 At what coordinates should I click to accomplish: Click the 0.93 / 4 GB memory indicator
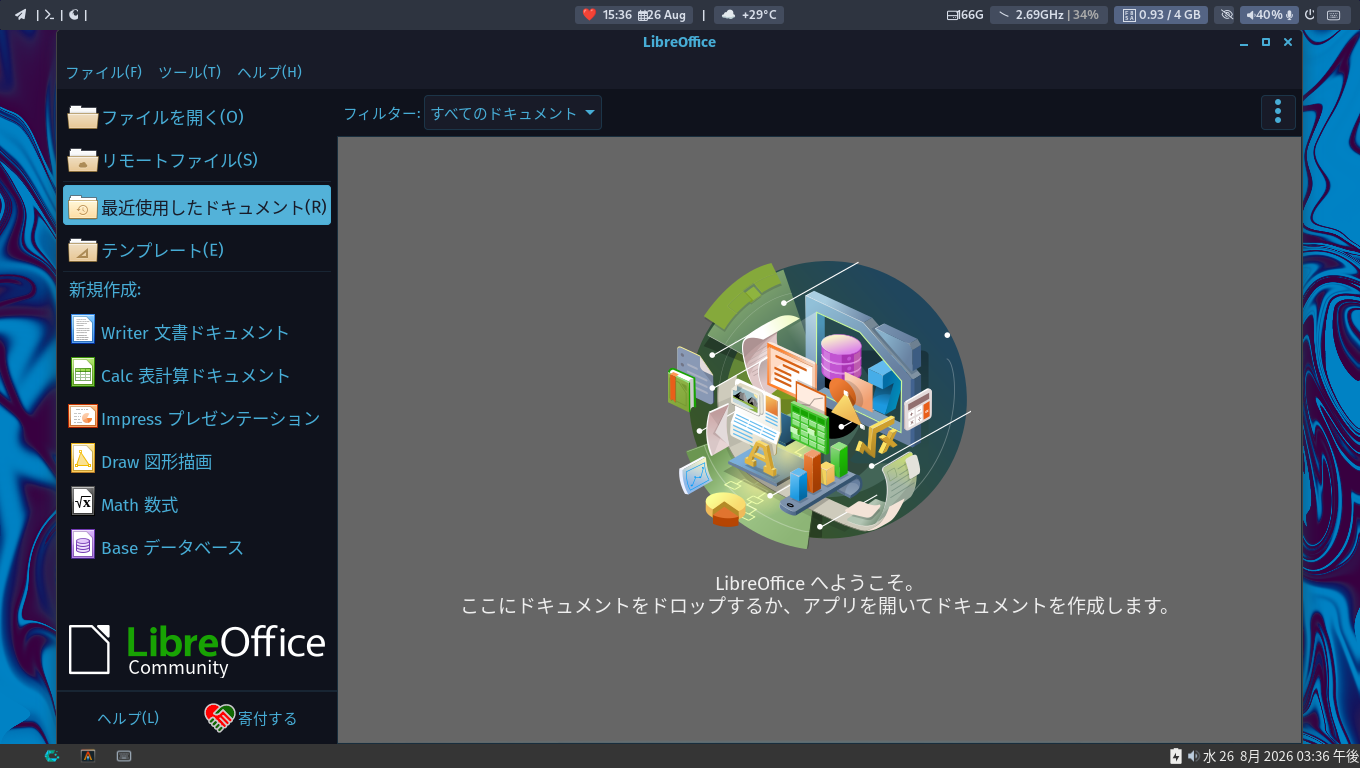pyautogui.click(x=1160, y=15)
